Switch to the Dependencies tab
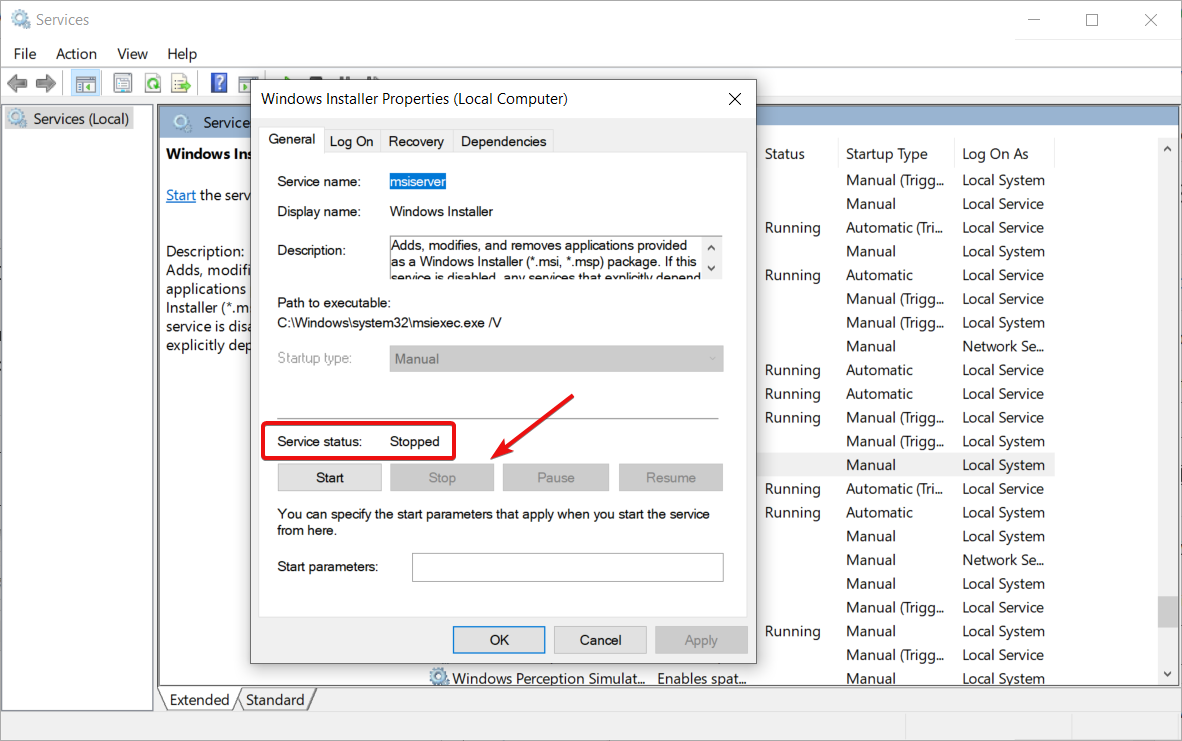 click(504, 142)
